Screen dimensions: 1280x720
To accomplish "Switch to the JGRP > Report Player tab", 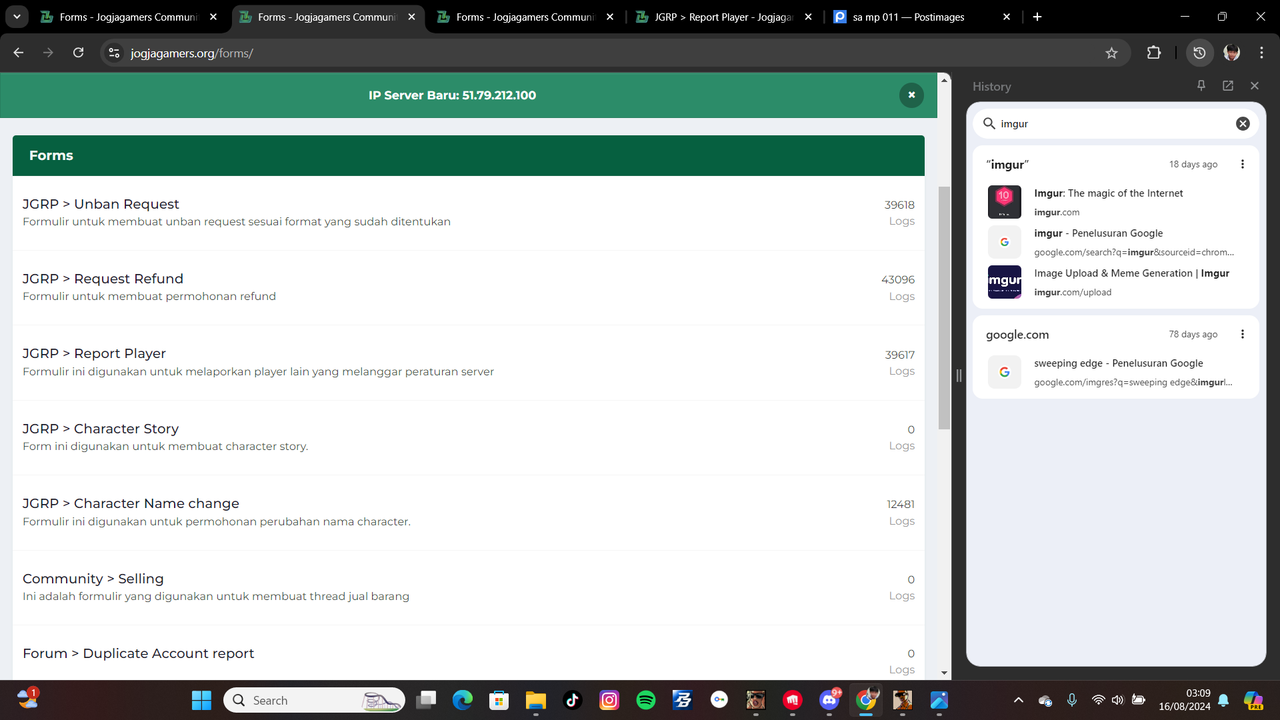I will click(x=722, y=17).
